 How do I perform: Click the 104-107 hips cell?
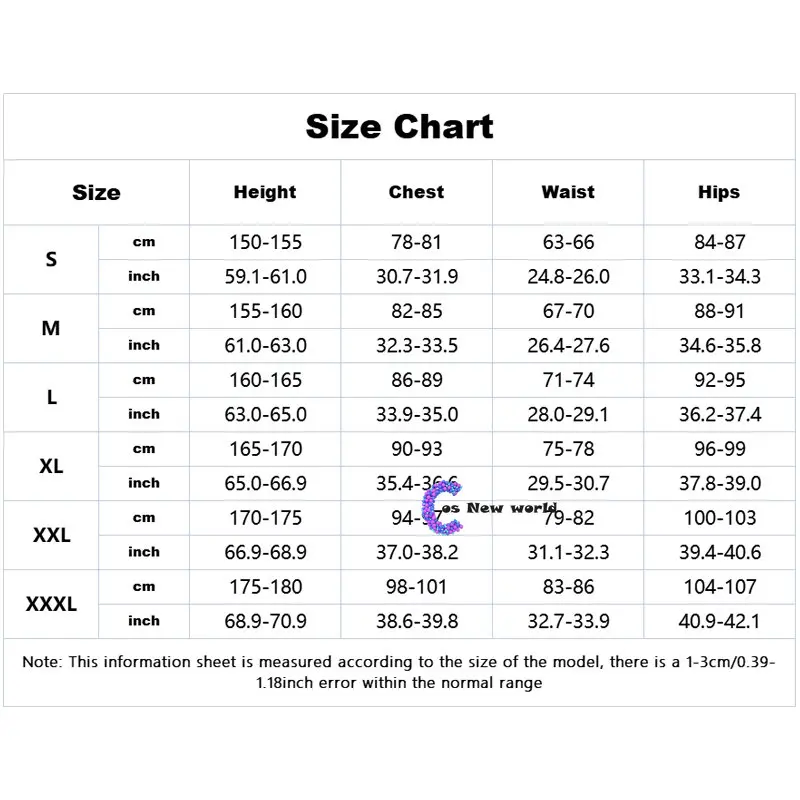pyautogui.click(x=719, y=587)
